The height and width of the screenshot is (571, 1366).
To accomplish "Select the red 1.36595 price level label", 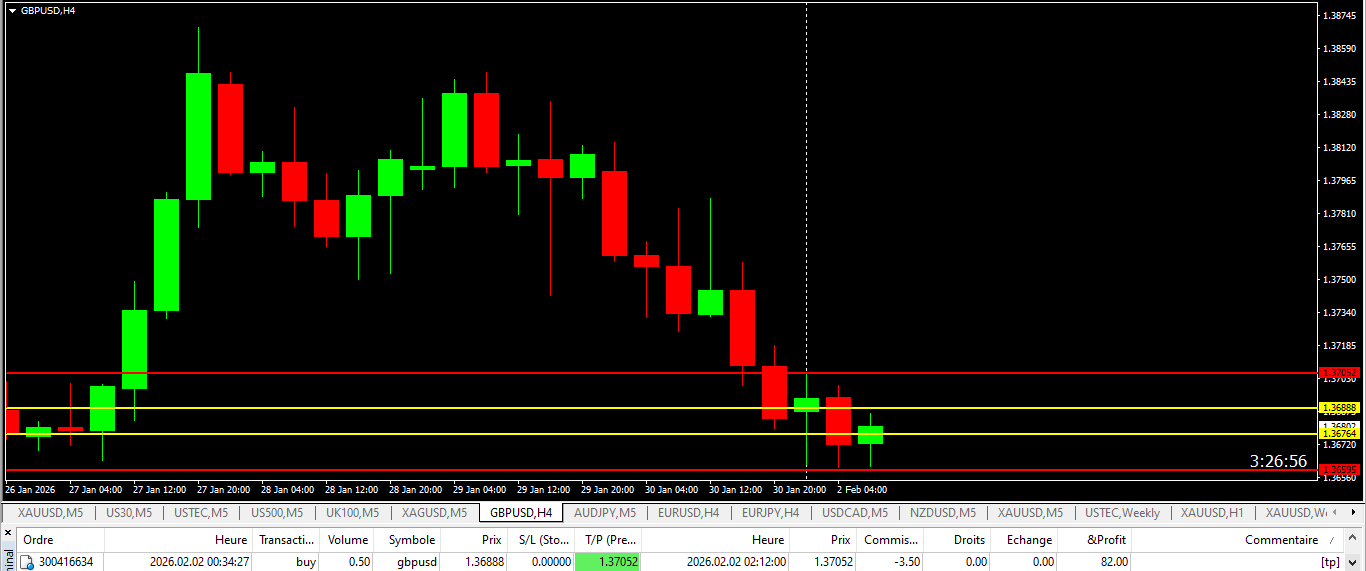I will point(1338,469).
